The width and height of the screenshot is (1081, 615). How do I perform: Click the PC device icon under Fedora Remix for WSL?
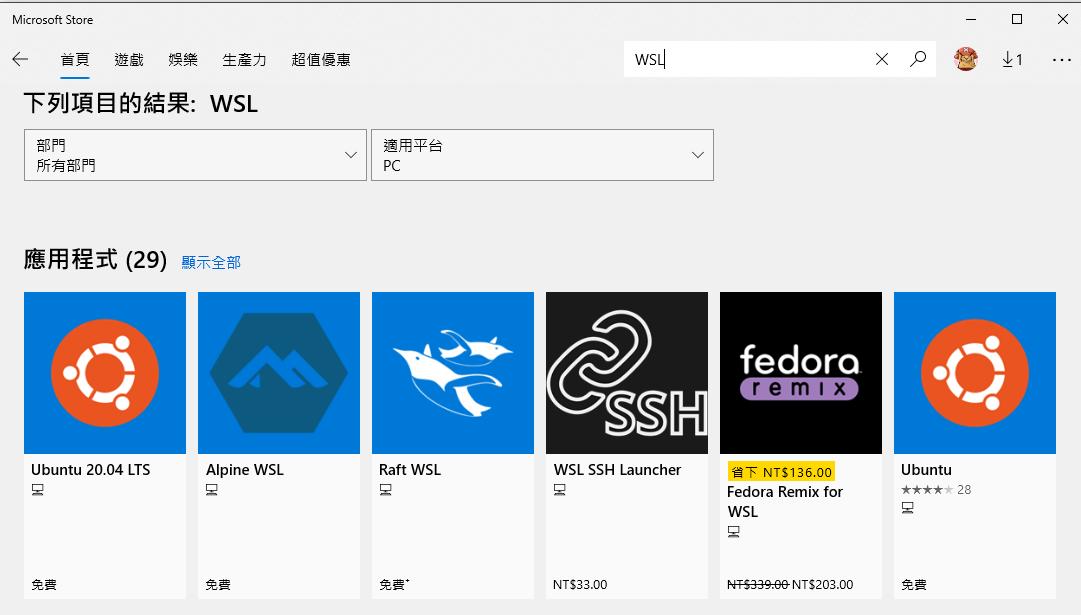pos(734,532)
